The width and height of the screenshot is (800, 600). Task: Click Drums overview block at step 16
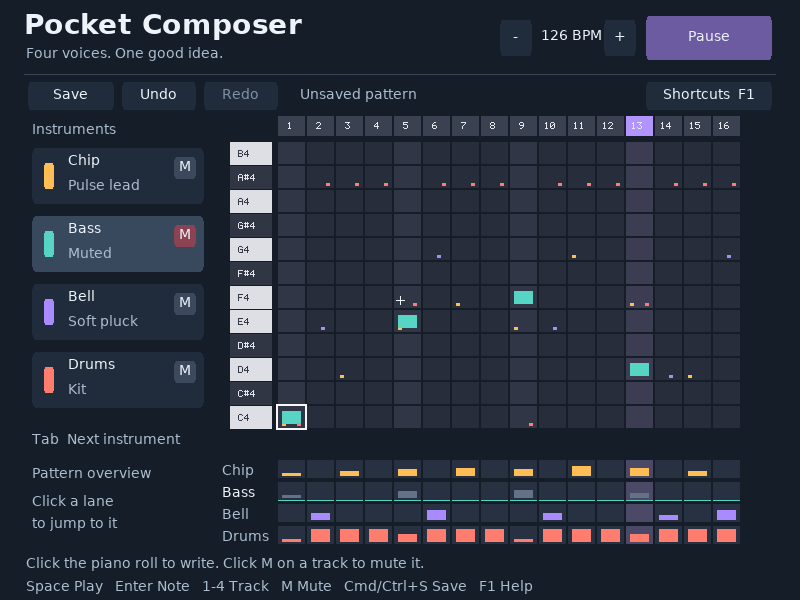coord(726,535)
